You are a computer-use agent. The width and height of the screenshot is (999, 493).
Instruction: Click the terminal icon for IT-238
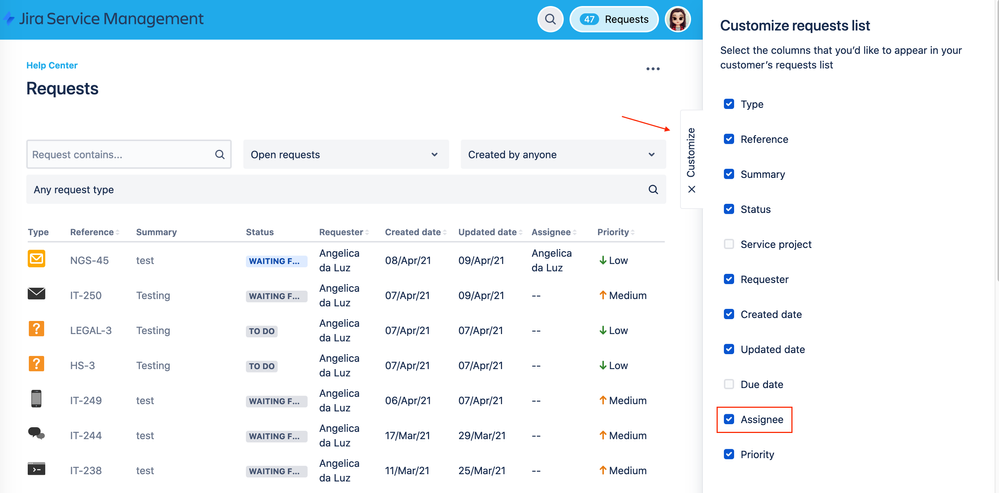[x=36, y=469]
